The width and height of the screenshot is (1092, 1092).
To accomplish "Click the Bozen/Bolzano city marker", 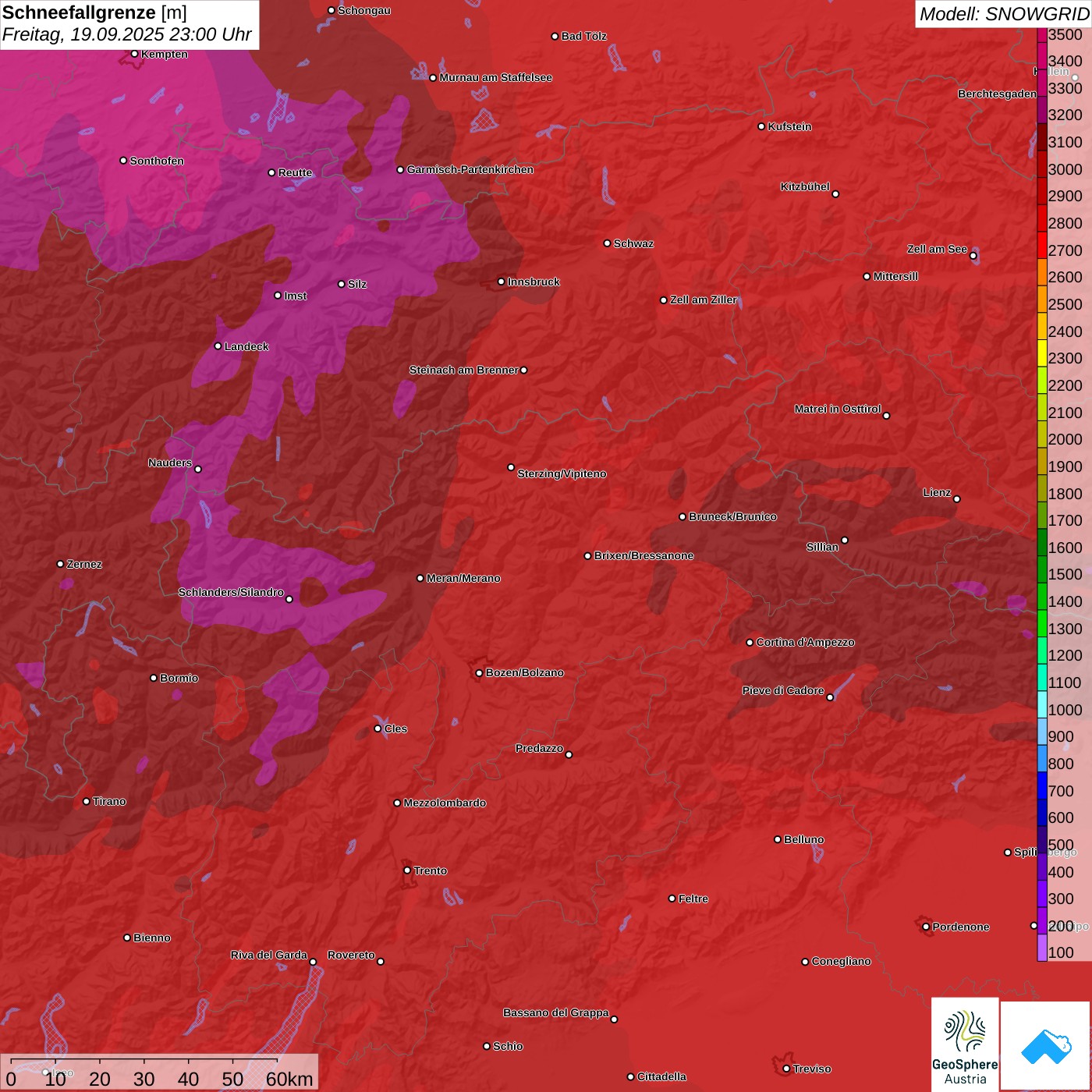I will [x=479, y=673].
